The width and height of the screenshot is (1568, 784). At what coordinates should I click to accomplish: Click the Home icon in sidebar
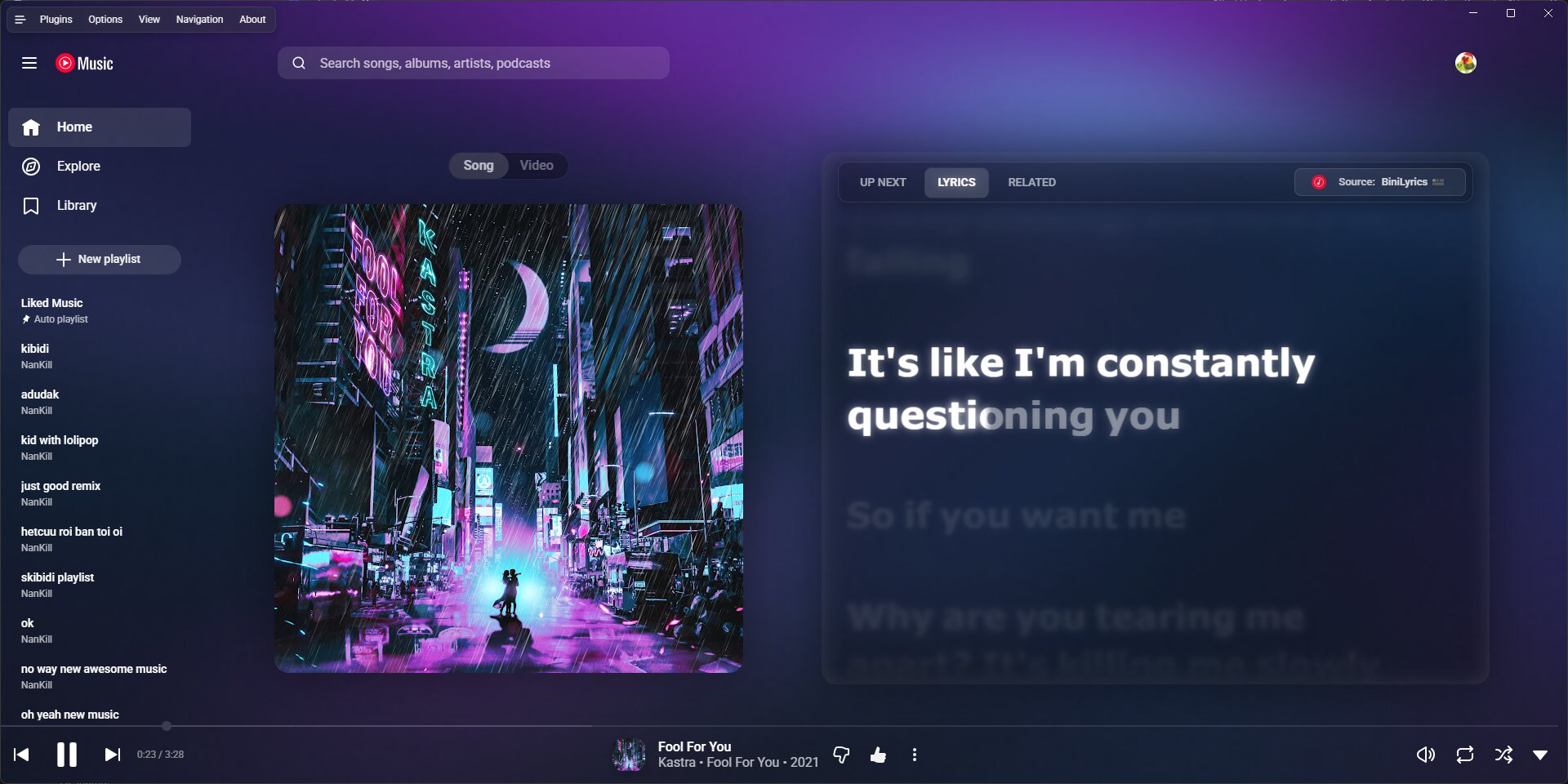click(x=31, y=127)
